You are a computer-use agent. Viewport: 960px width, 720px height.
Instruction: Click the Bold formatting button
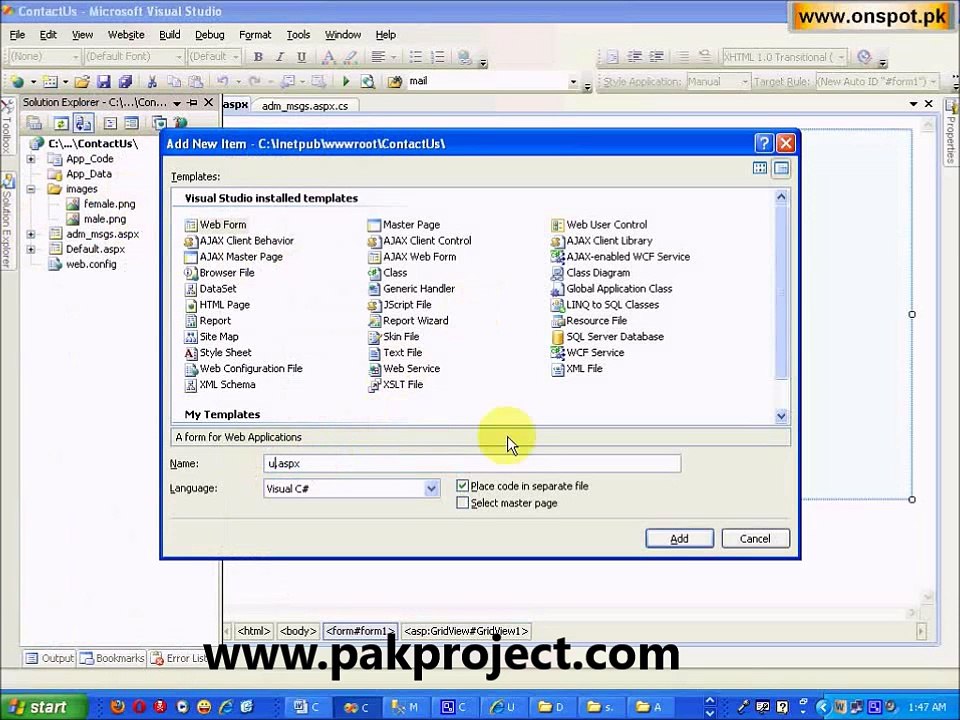258,57
